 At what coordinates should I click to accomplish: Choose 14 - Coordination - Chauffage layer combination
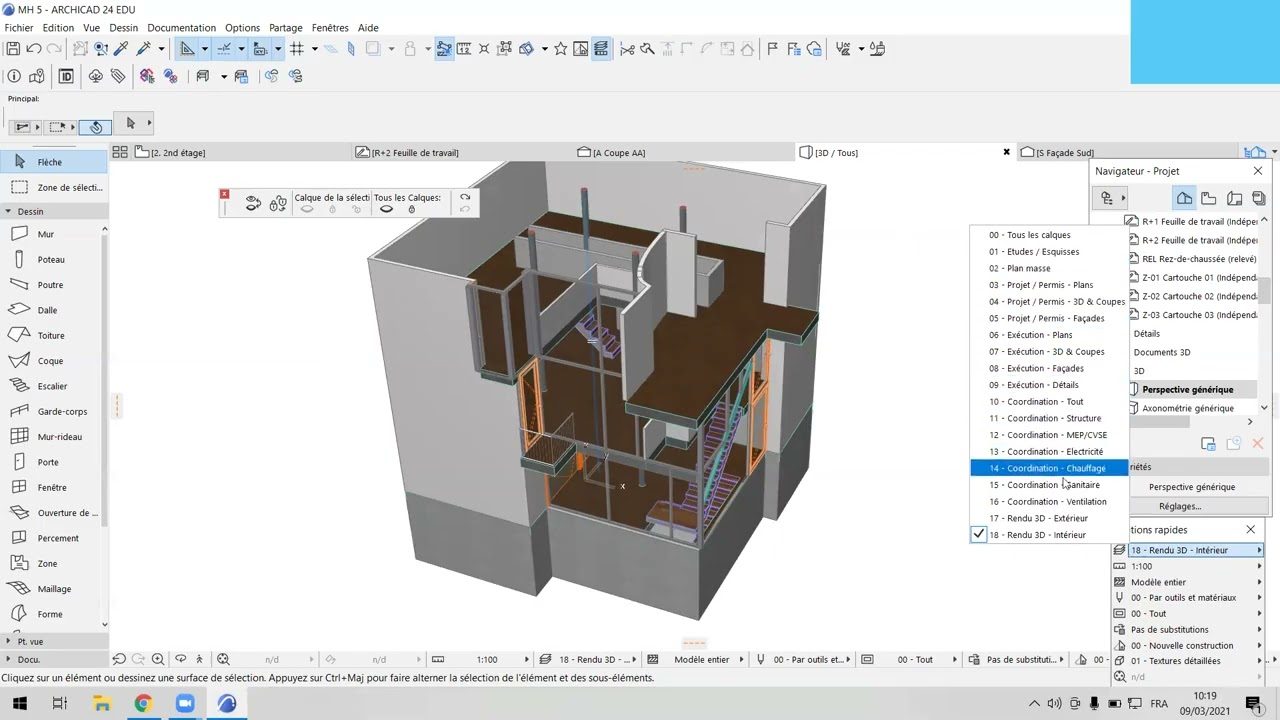[x=1050, y=468]
